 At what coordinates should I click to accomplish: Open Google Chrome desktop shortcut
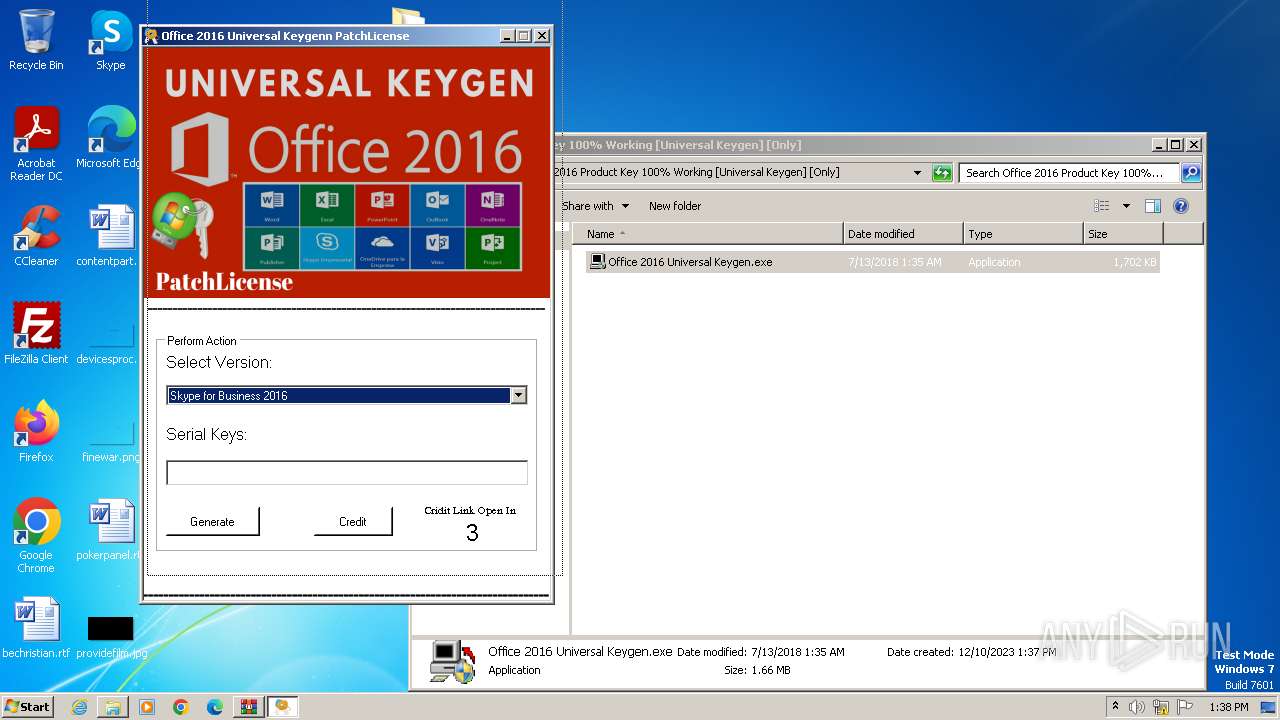click(36, 536)
